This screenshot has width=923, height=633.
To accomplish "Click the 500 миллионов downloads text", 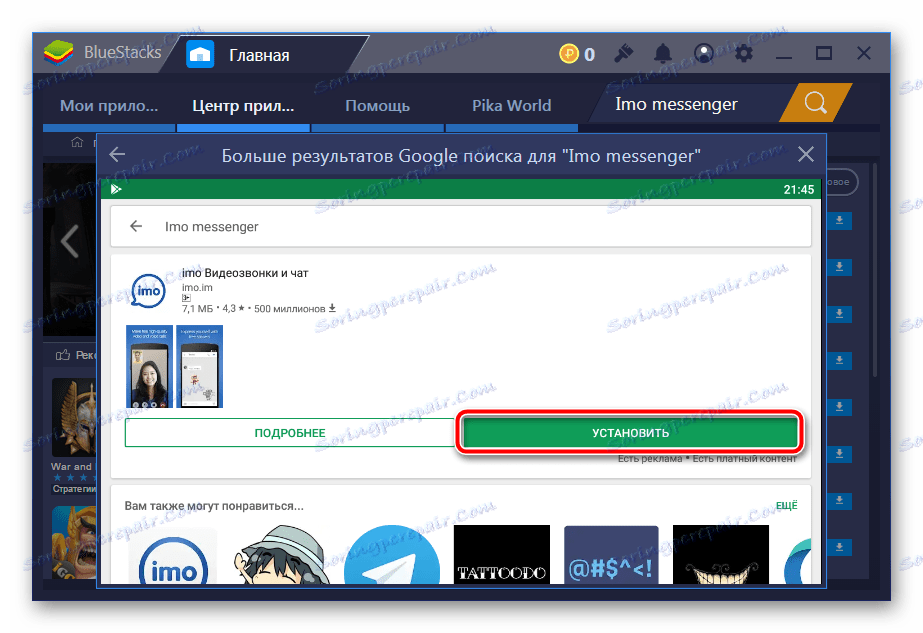I will pos(290,309).
